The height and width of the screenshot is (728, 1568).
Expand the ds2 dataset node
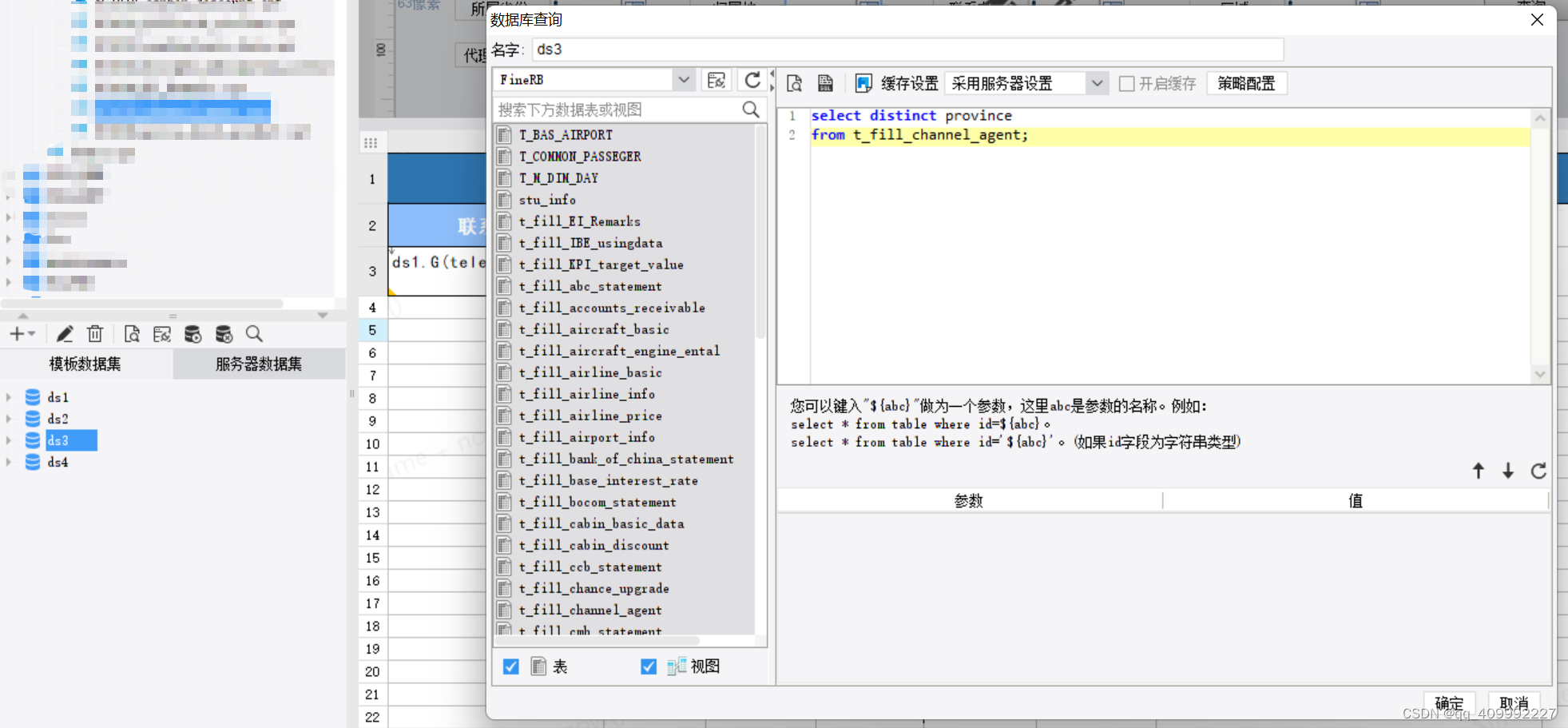tap(9, 419)
